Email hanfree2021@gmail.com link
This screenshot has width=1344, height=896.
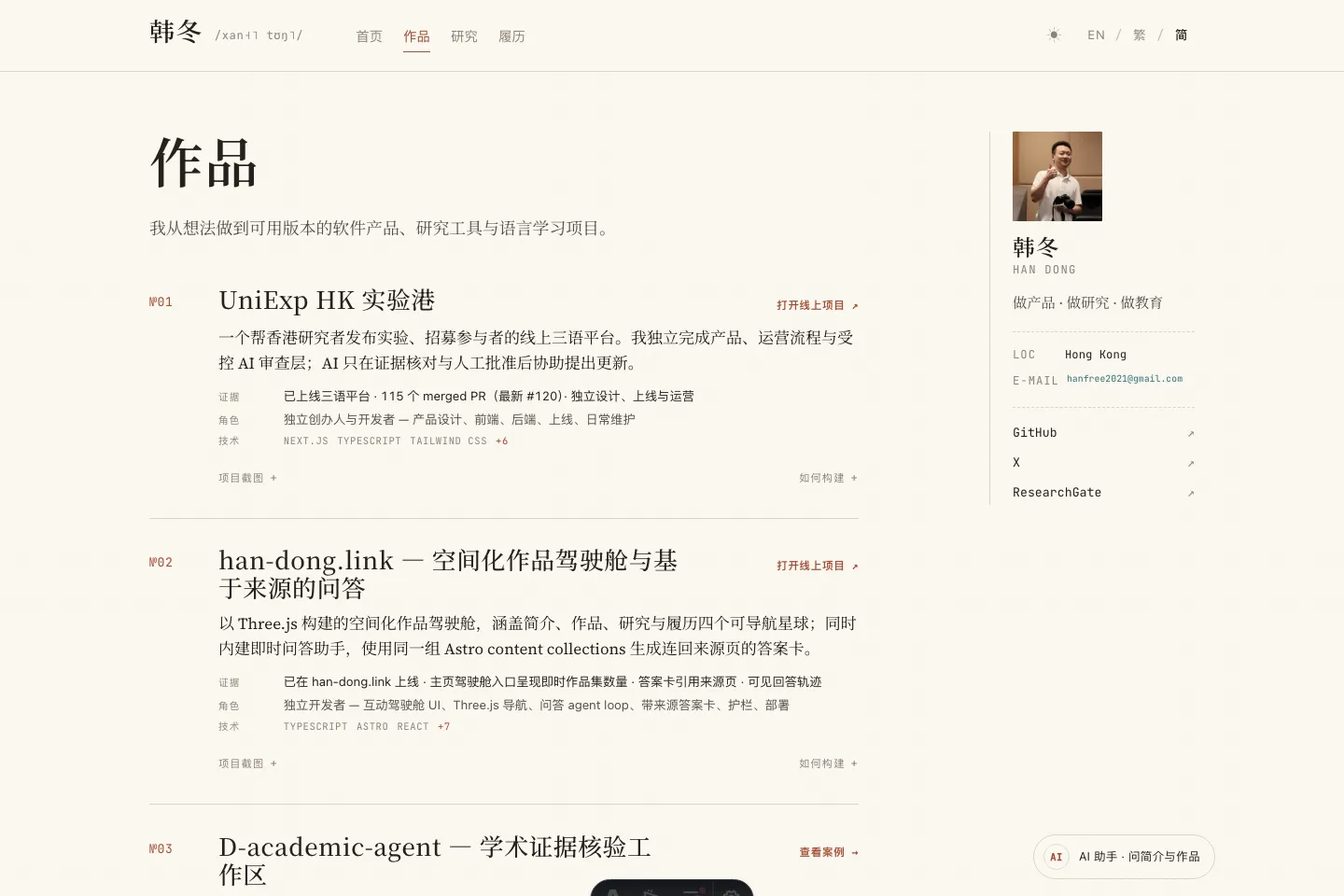pos(1125,379)
